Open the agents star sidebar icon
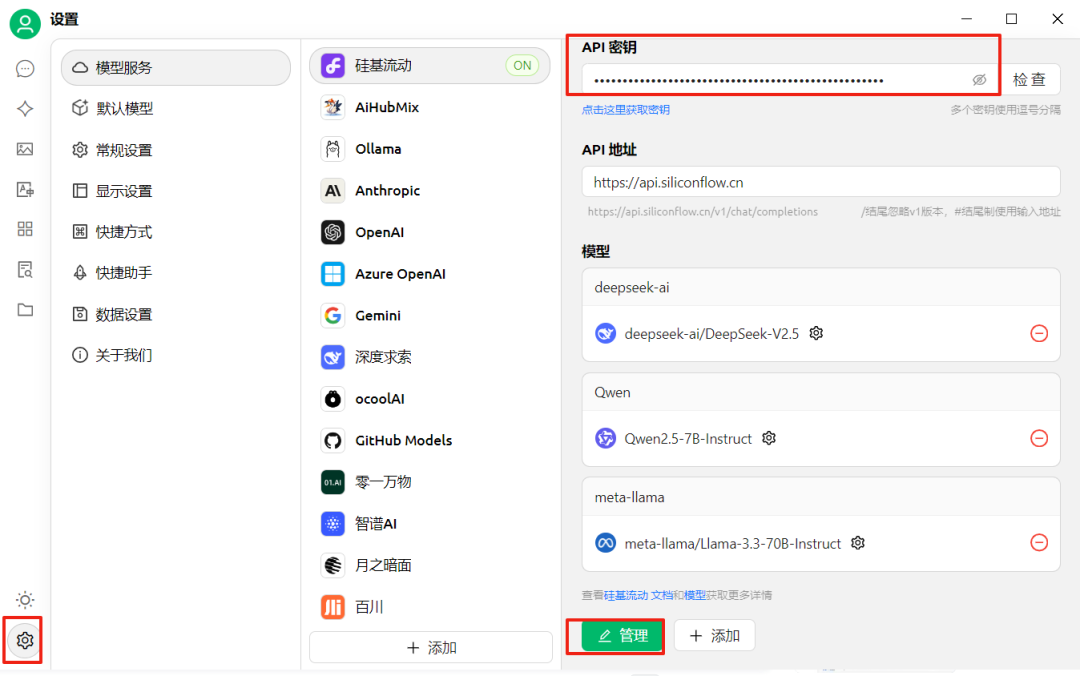The image size is (1080, 676). click(x=25, y=109)
